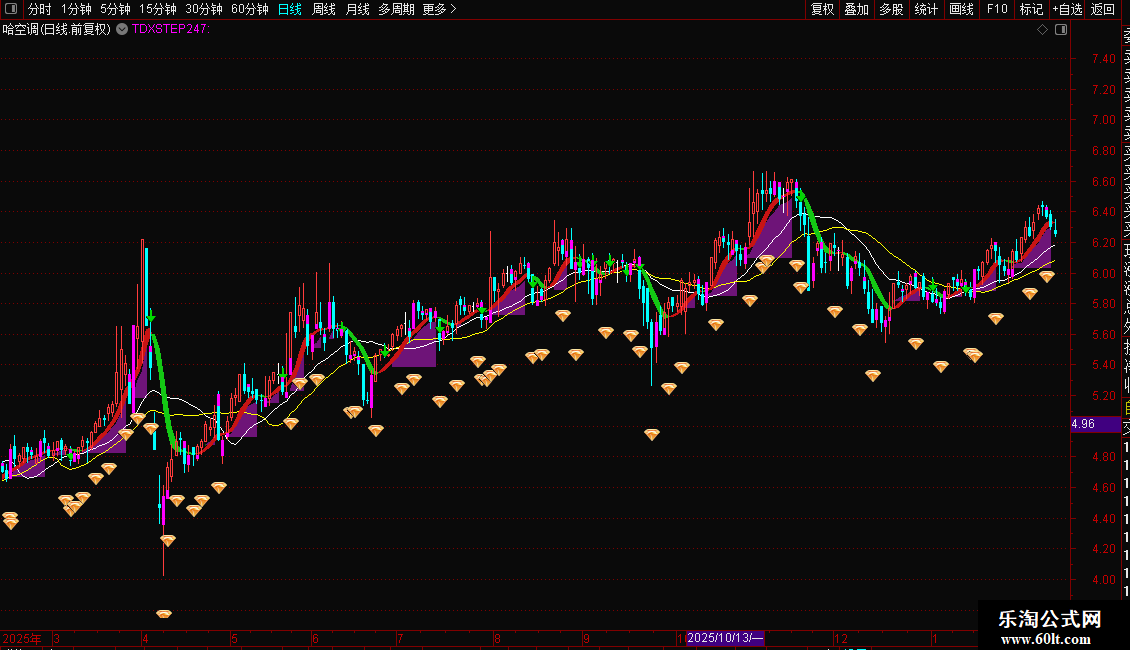Click the TDXSTEP247 indicator label

(170, 29)
